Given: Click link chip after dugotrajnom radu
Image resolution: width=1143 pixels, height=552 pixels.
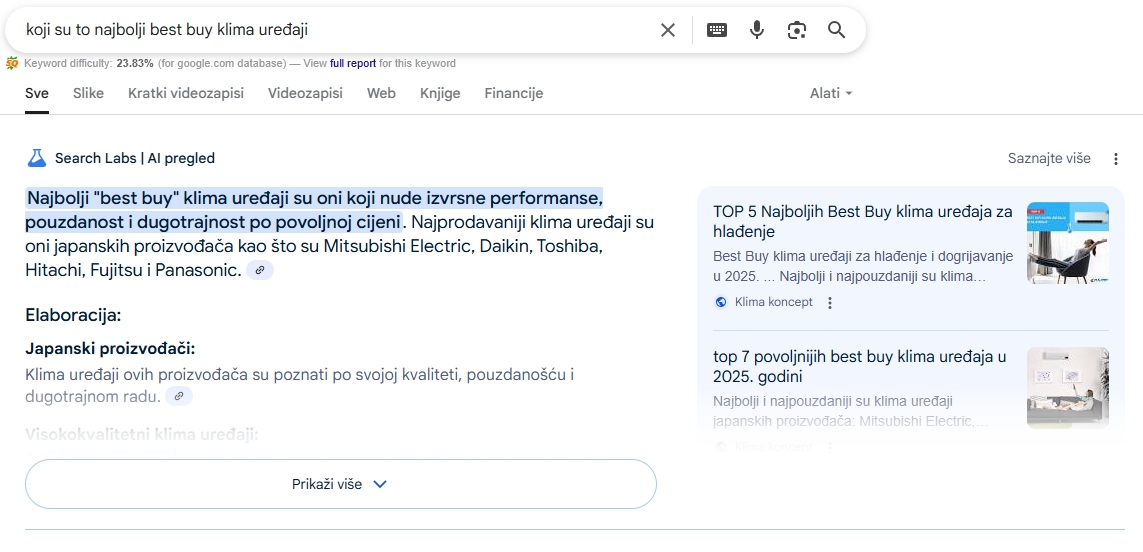Looking at the screenshot, I should pyautogui.click(x=179, y=396).
